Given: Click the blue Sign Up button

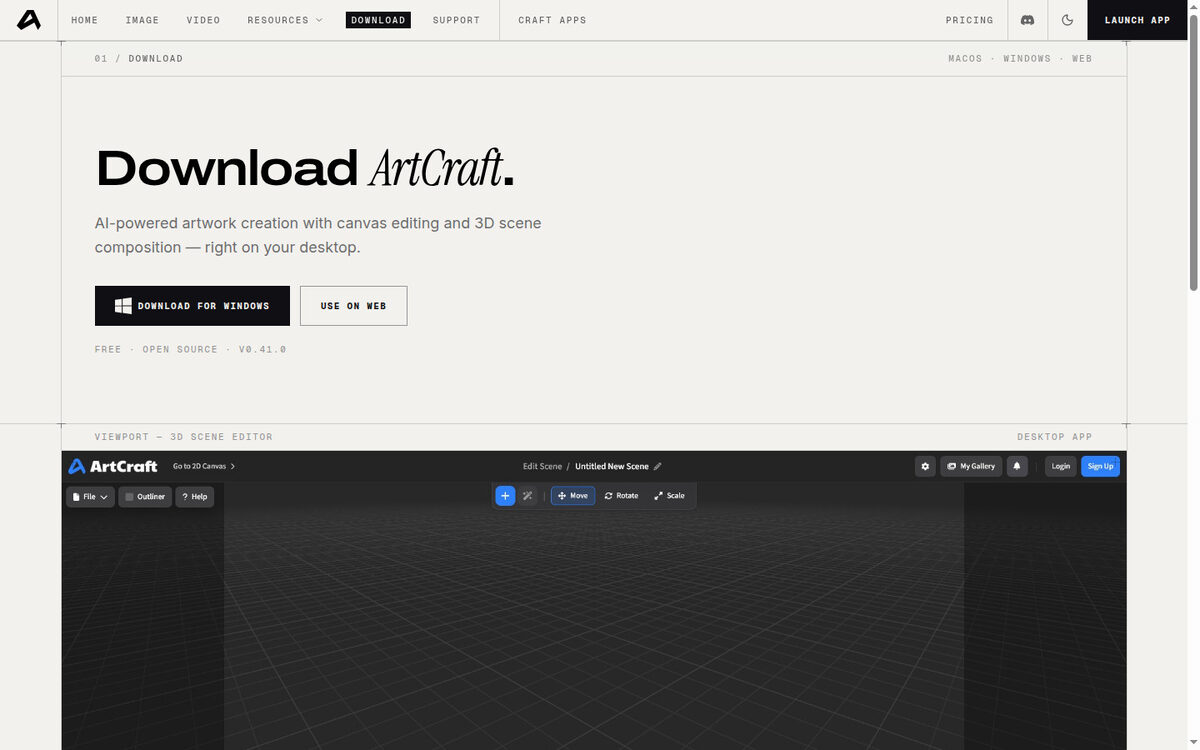Looking at the screenshot, I should (1100, 466).
